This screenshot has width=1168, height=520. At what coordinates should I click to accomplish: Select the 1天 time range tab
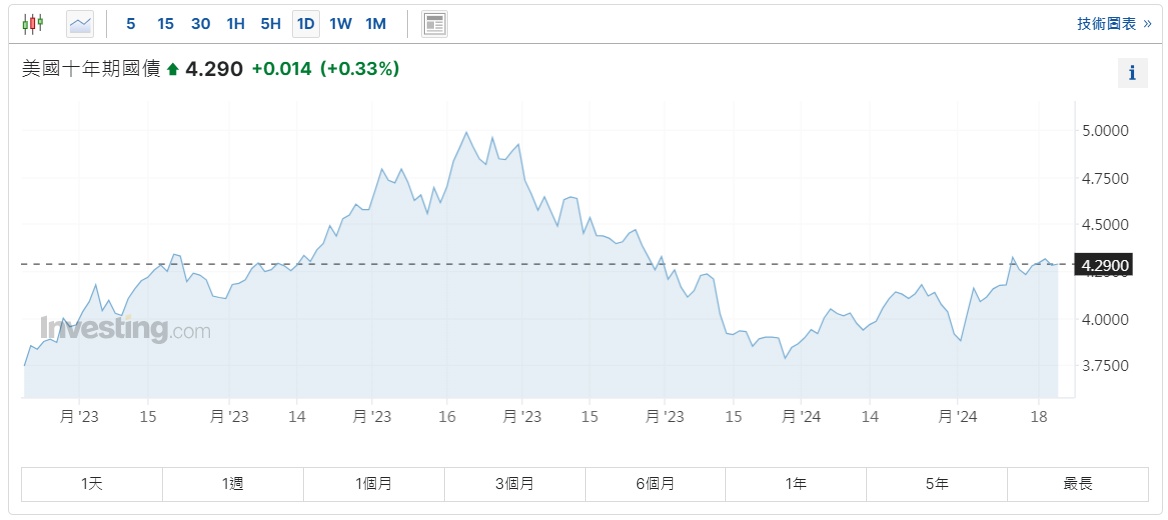click(92, 484)
